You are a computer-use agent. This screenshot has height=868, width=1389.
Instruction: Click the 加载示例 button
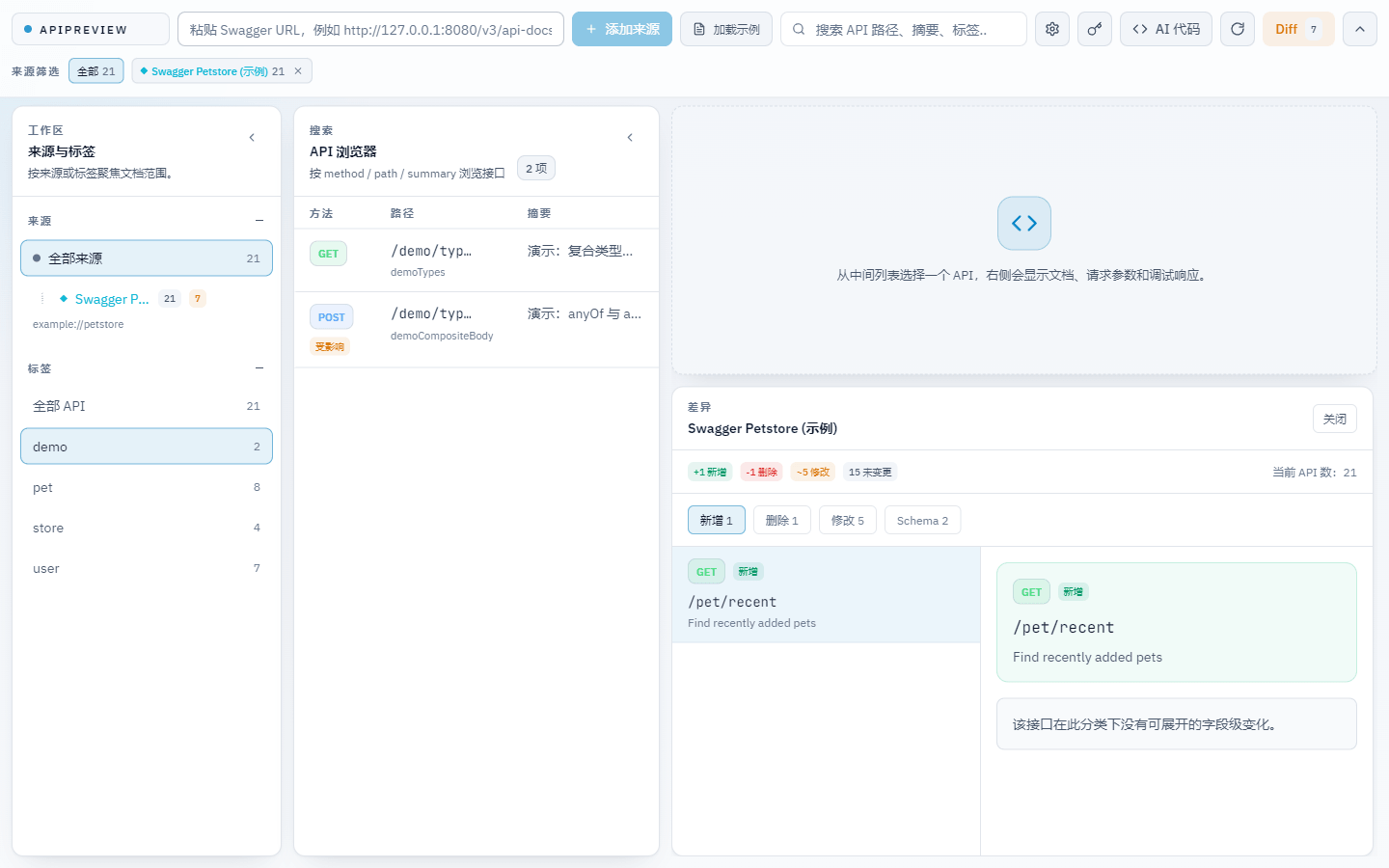(726, 29)
